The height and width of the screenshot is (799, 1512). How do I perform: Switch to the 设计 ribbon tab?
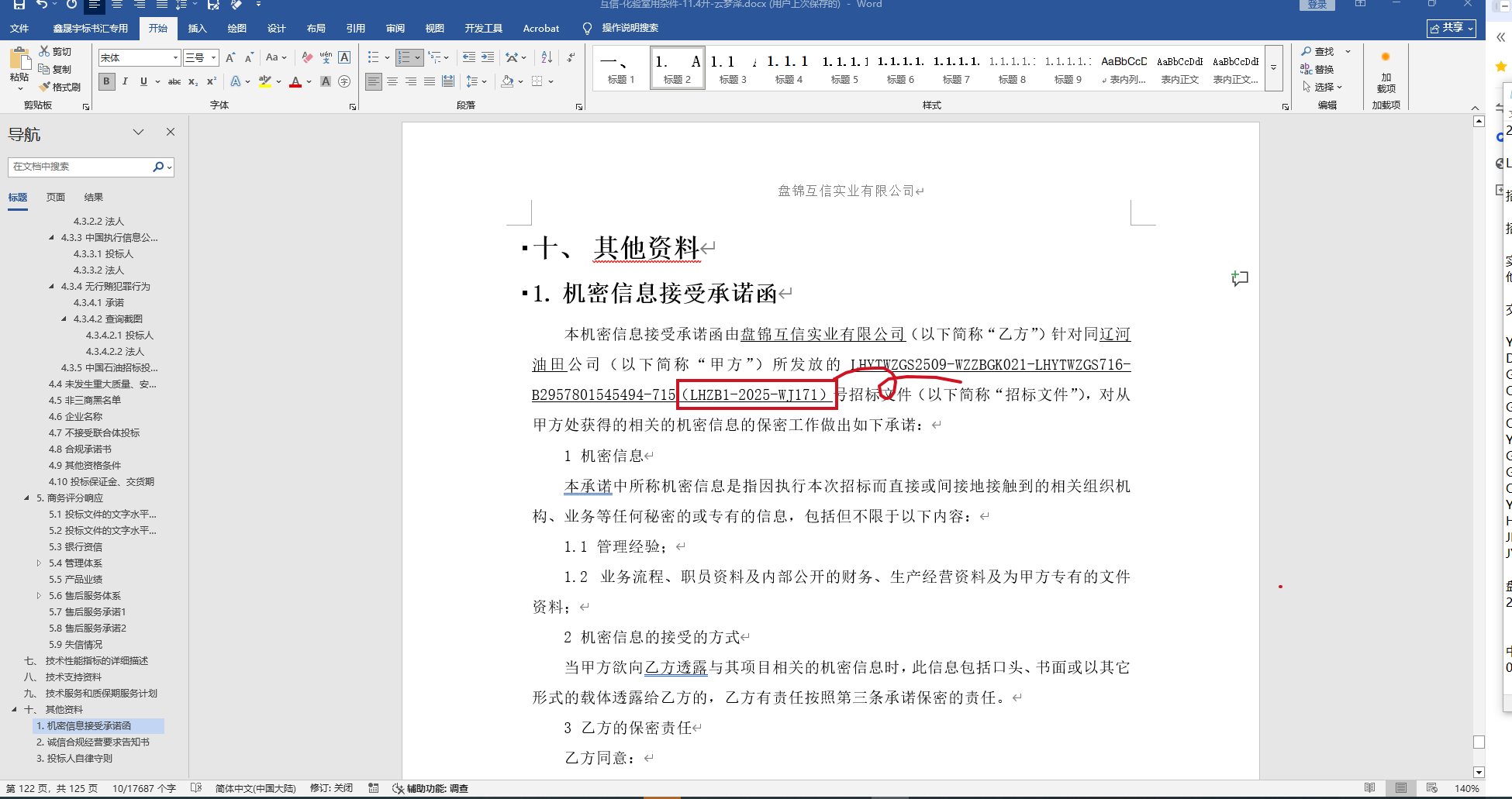tap(277, 29)
